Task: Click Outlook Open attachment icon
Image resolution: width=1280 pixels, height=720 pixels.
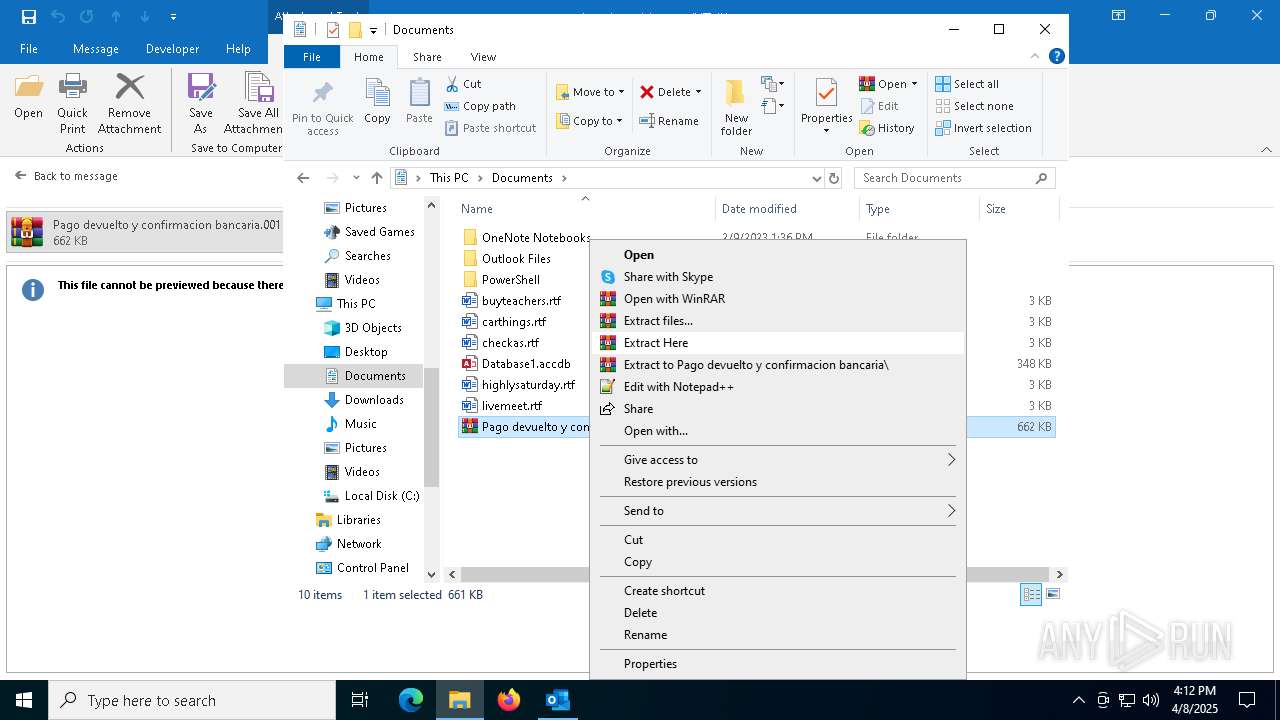Action: 28,98
